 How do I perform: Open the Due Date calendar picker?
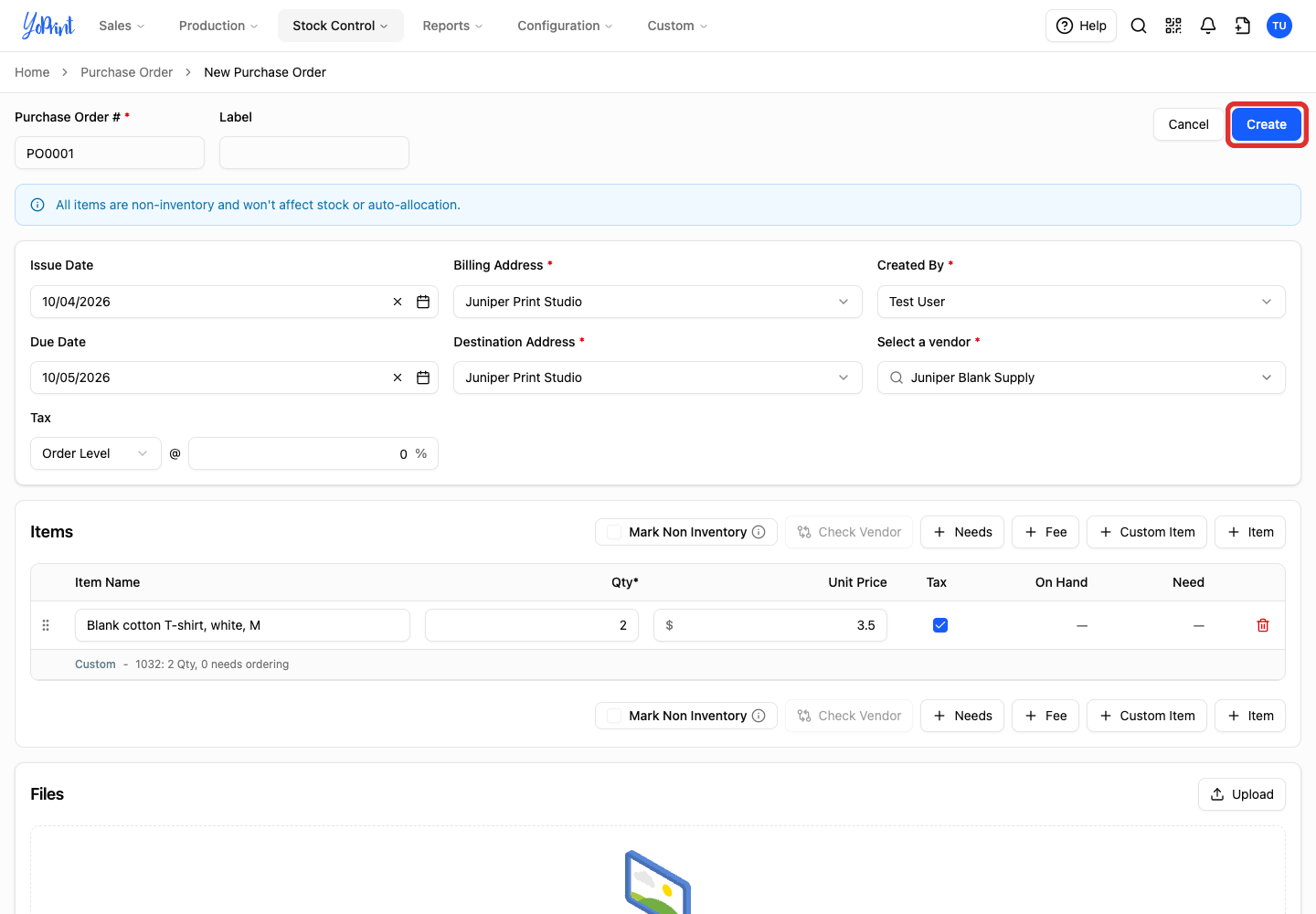click(x=423, y=377)
